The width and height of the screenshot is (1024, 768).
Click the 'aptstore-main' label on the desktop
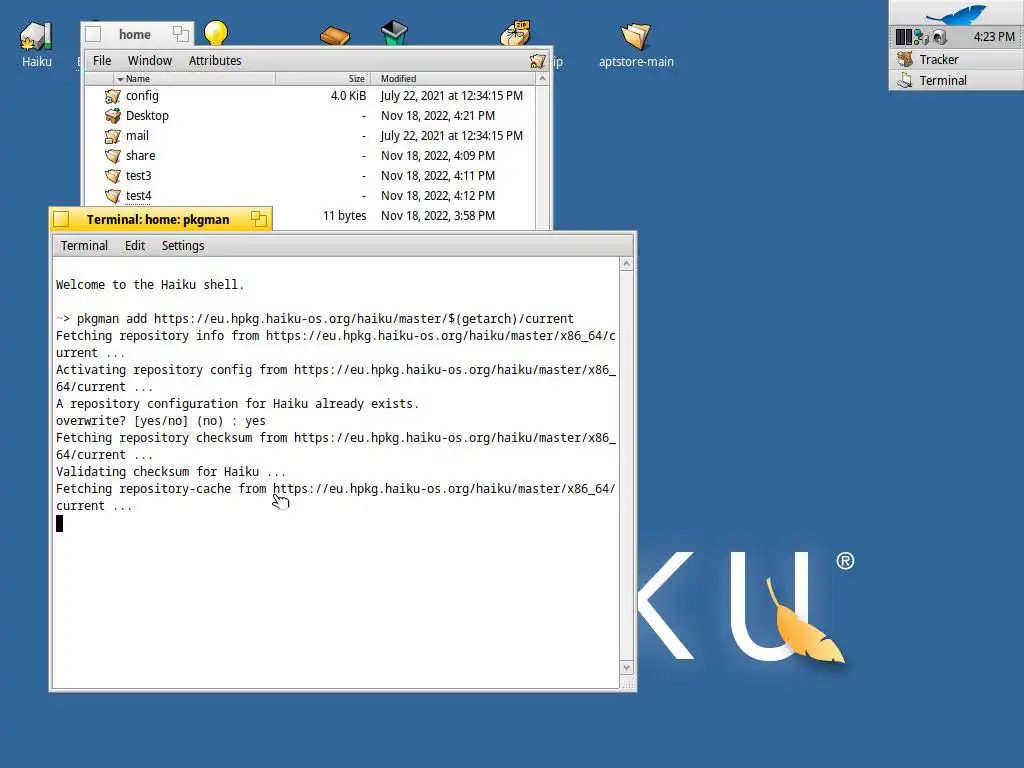click(636, 61)
